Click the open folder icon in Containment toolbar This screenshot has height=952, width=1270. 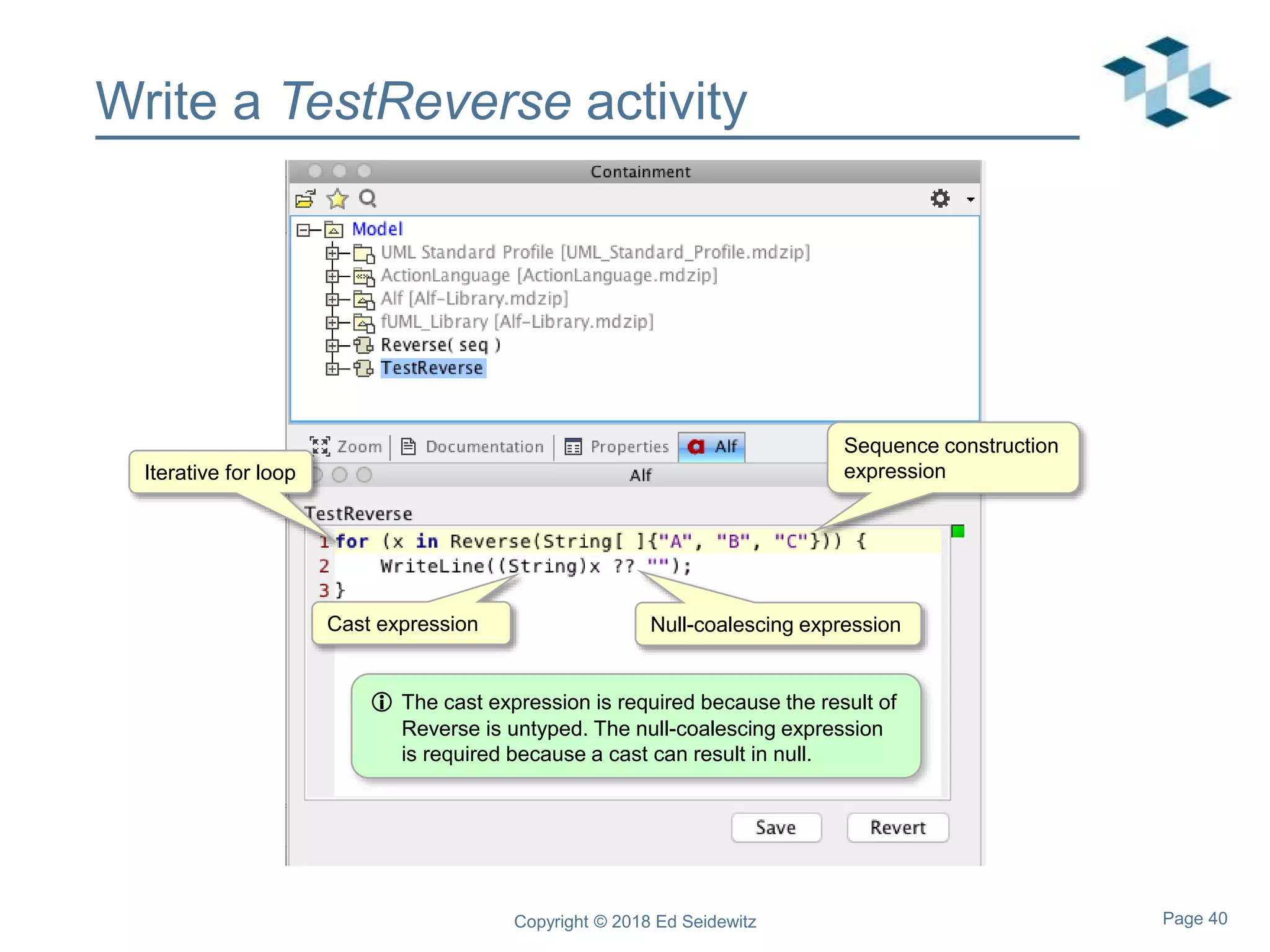(305, 199)
